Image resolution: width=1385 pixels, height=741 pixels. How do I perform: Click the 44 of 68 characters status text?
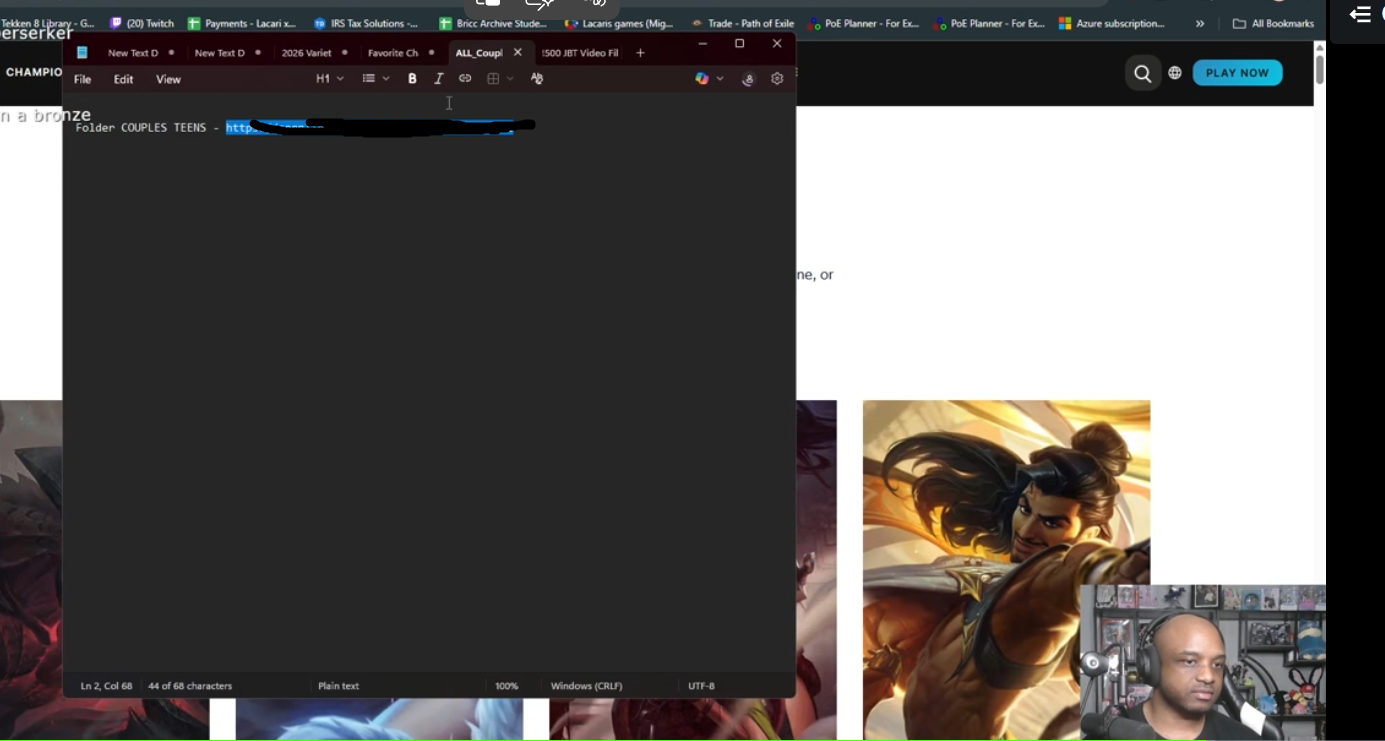pyautogui.click(x=190, y=686)
